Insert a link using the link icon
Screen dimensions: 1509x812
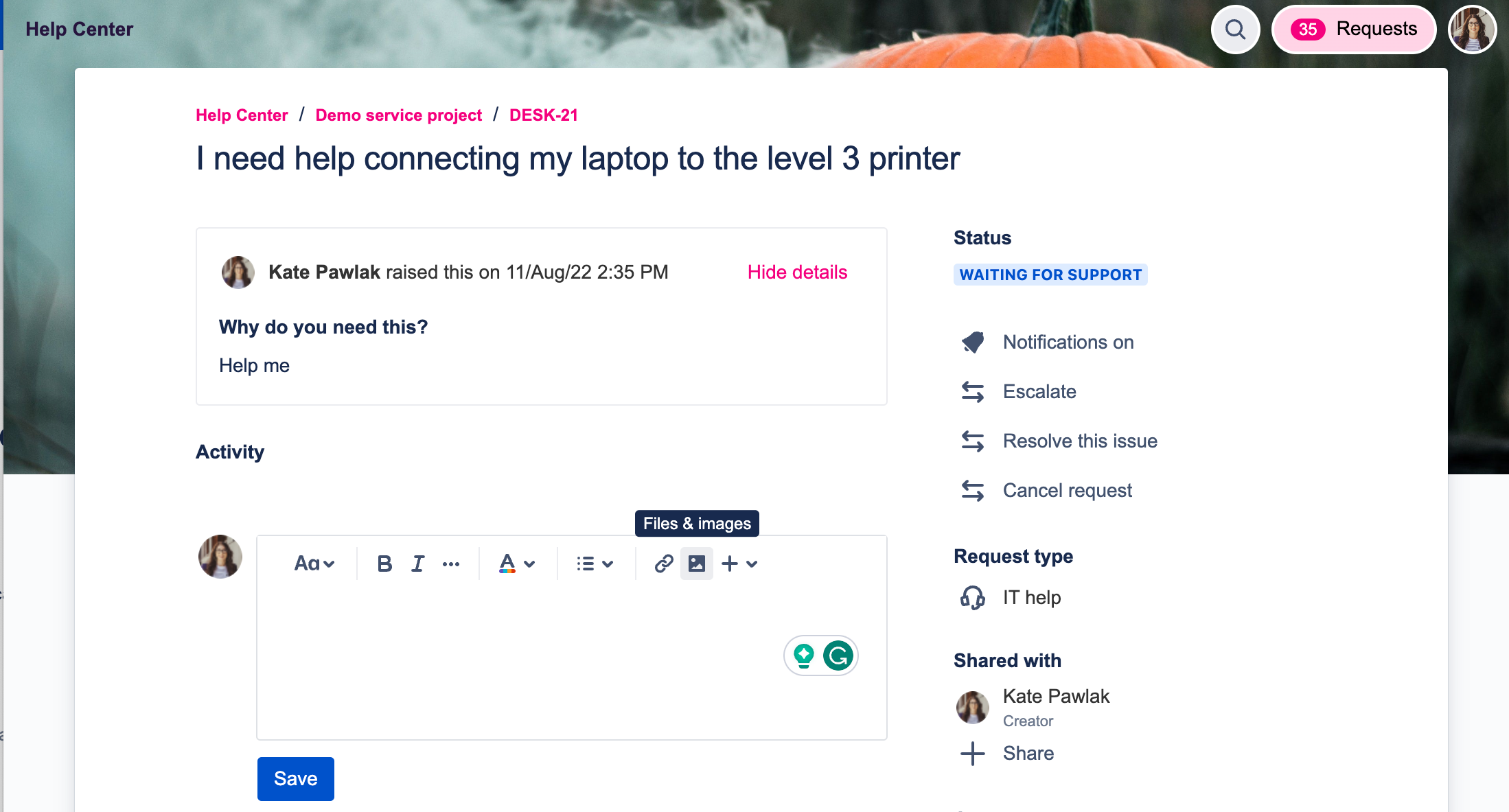(x=663, y=564)
